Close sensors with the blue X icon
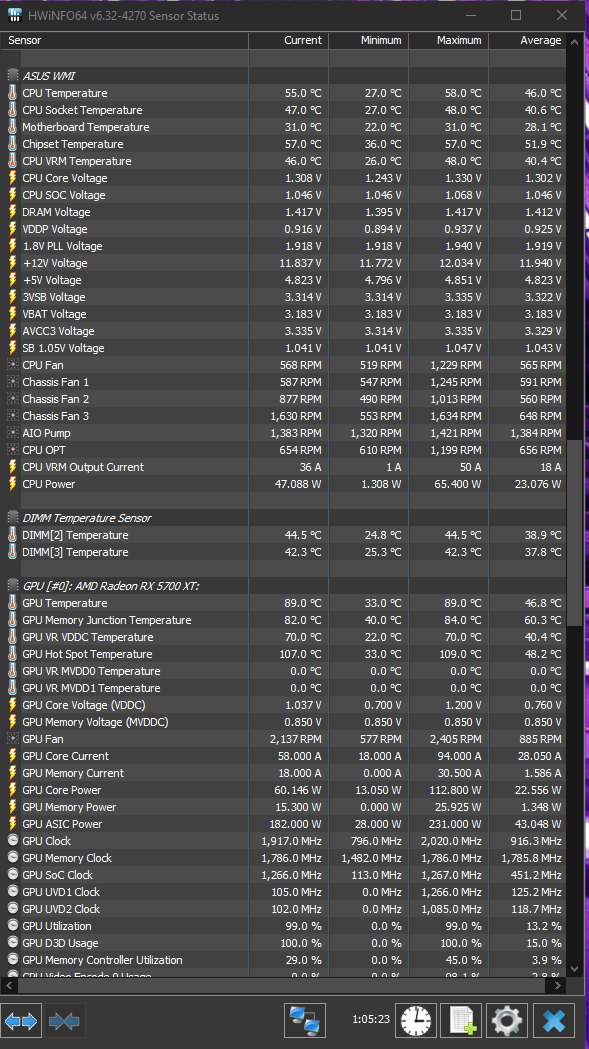Screen dimensions: 589x1049 coord(553,1021)
